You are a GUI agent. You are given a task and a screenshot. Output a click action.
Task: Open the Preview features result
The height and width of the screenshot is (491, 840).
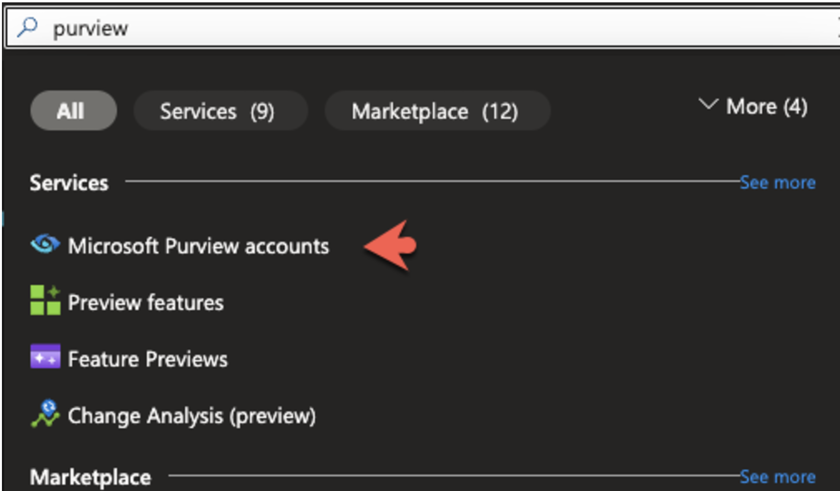[x=146, y=303]
